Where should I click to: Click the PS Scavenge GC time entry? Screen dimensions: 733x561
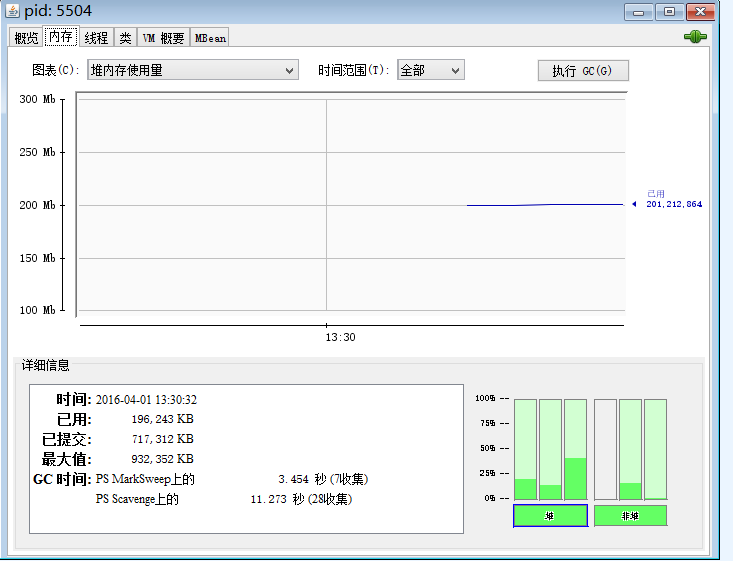(x=224, y=499)
